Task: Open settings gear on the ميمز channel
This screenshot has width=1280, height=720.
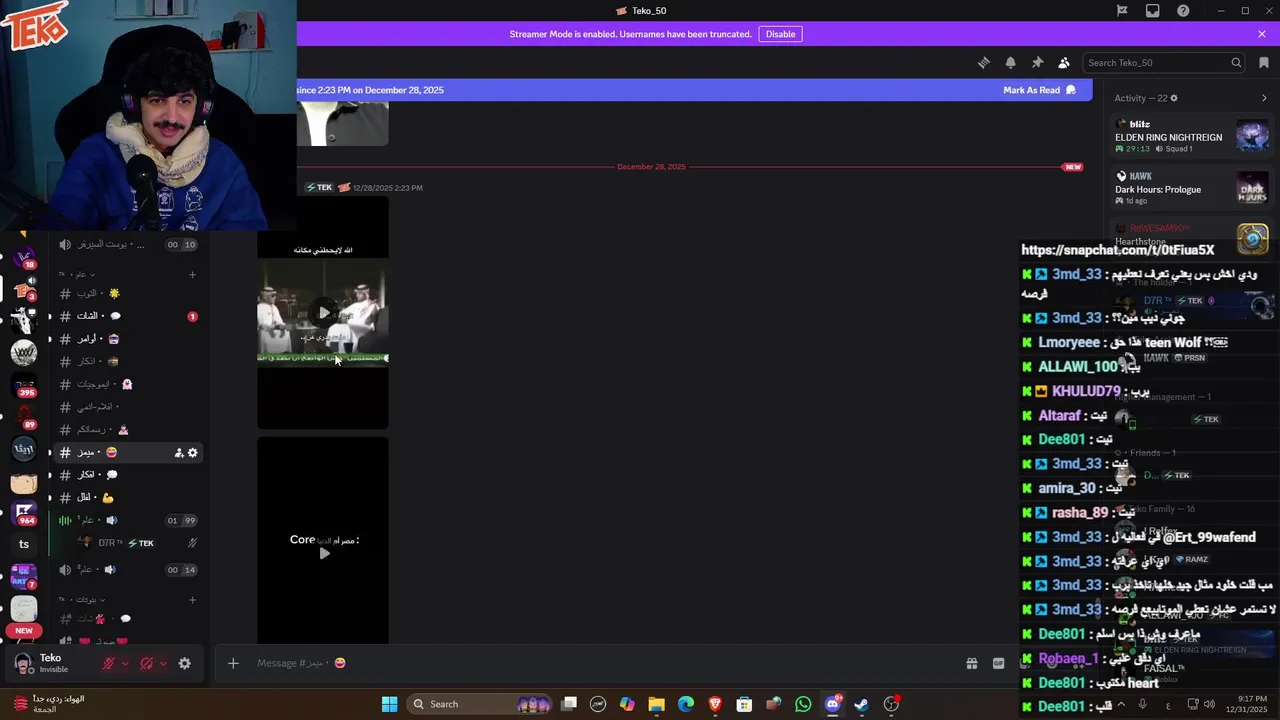Action: (193, 453)
